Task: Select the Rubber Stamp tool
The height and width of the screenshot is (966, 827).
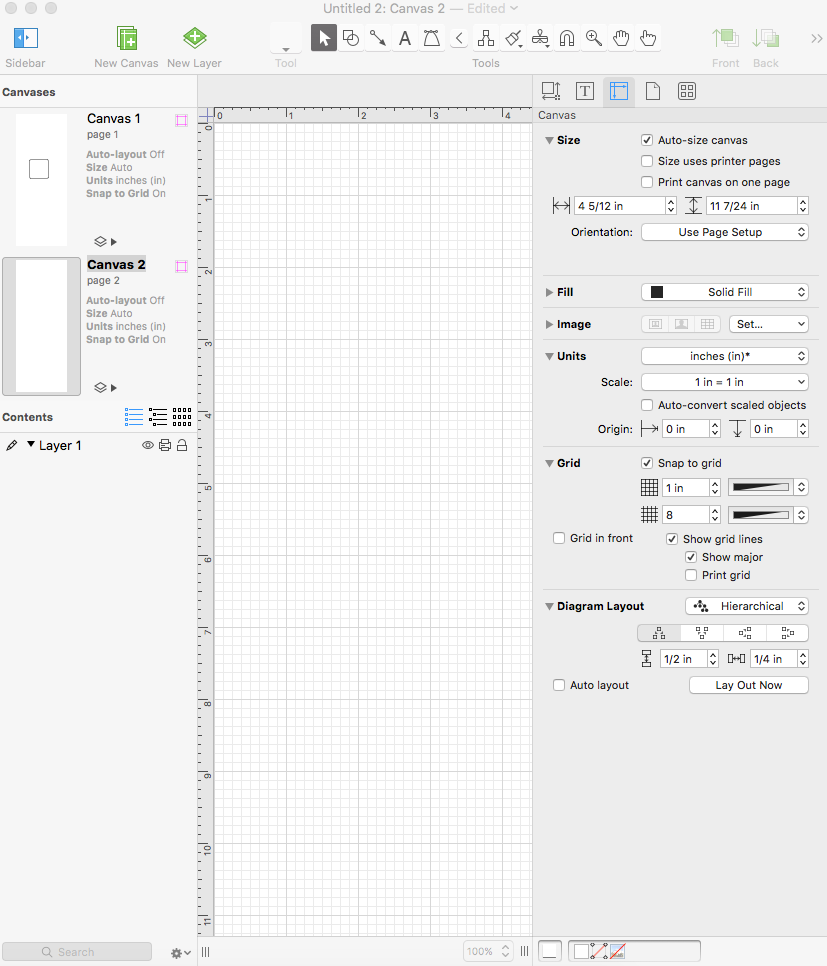Action: click(540, 38)
